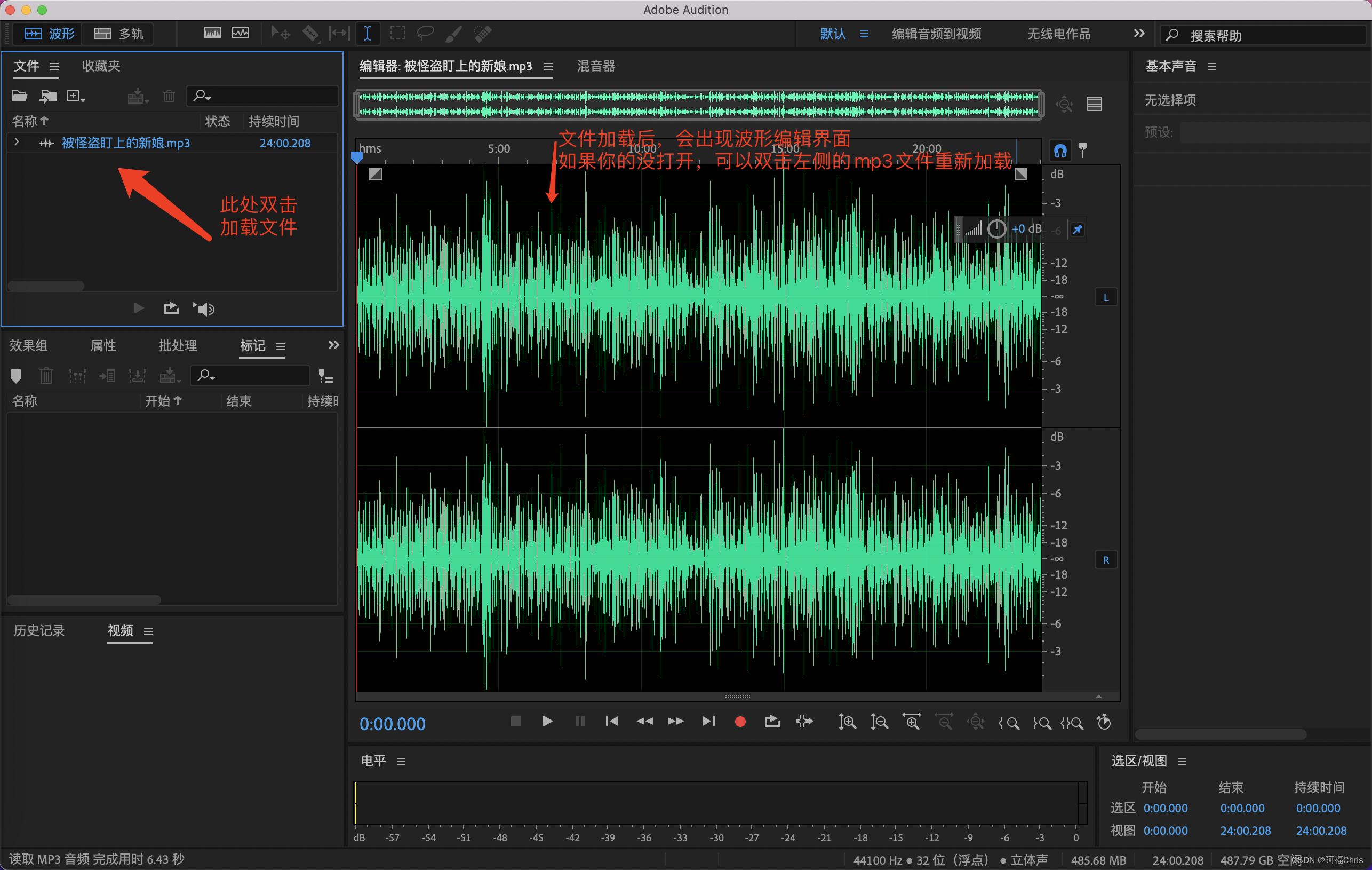Select the Spot Healing Brush tool
Image resolution: width=1372 pixels, height=870 pixels.
482,33
